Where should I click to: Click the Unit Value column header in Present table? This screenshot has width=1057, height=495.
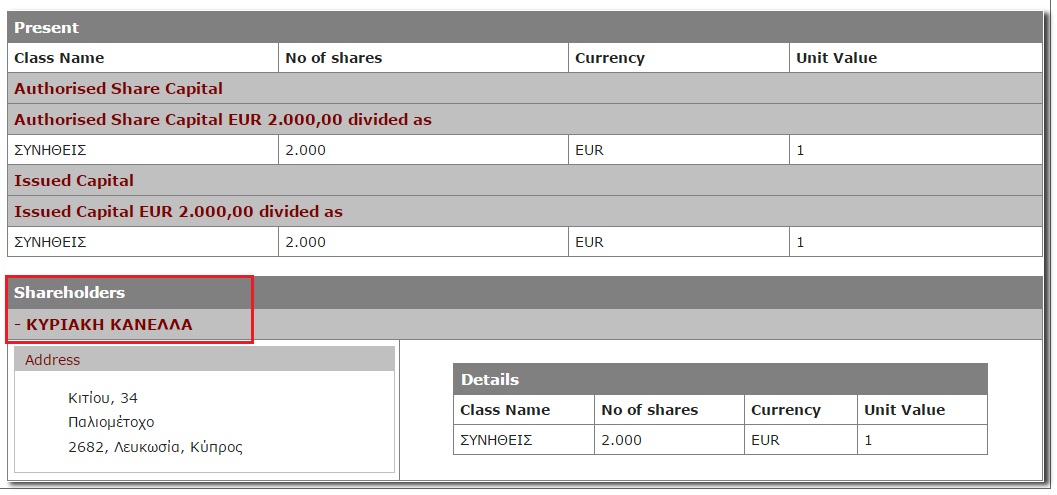point(836,58)
